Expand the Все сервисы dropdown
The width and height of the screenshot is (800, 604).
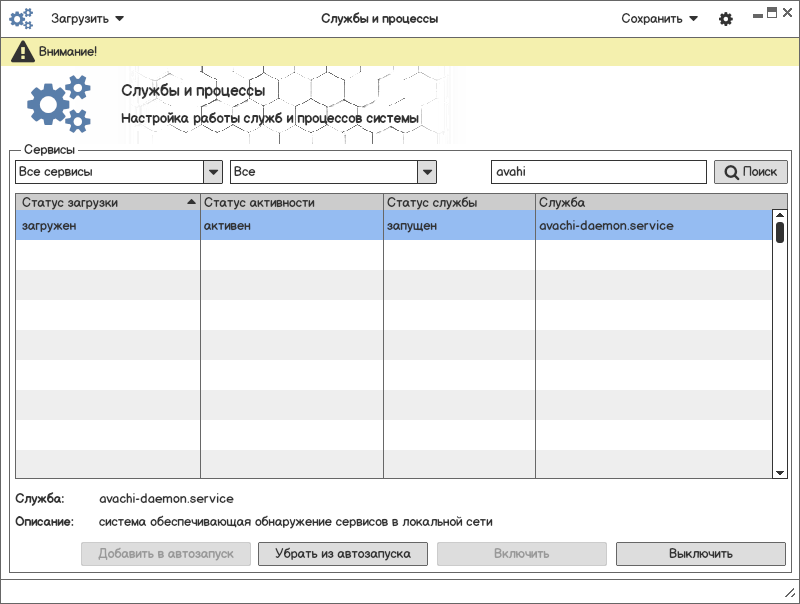point(211,172)
